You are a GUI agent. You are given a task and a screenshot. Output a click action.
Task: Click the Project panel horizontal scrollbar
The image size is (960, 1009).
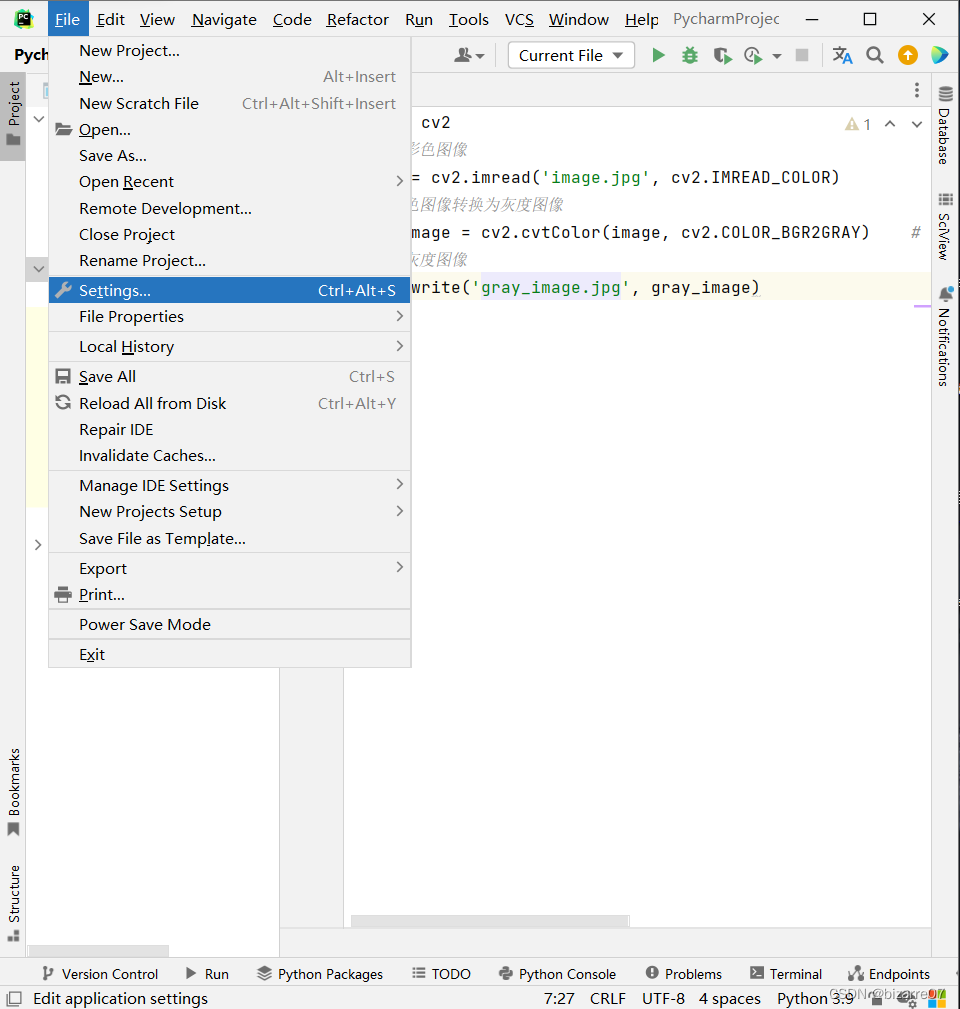[x=99, y=950]
